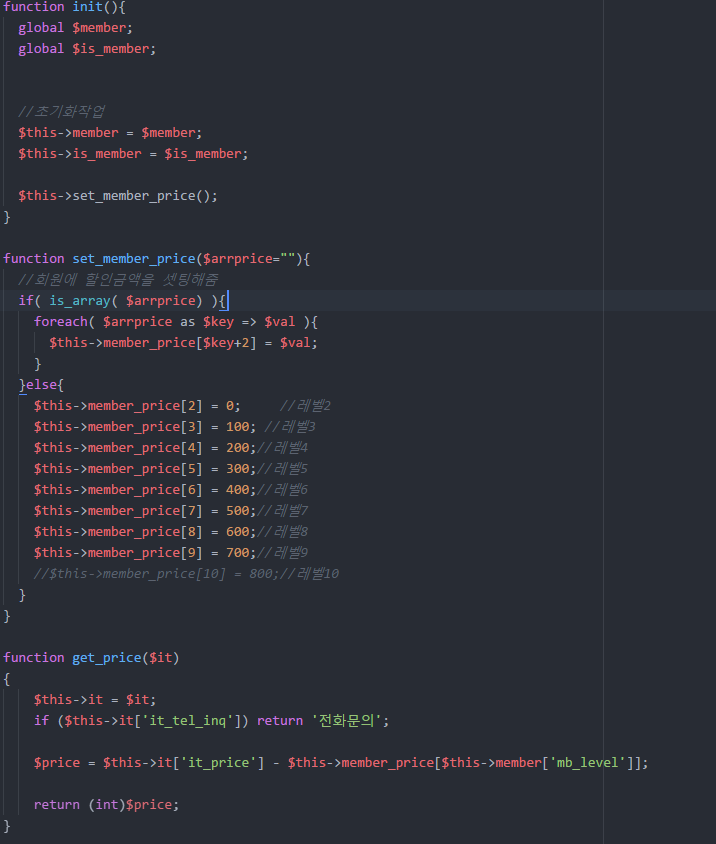Image resolution: width=716 pixels, height=844 pixels.
Task: Click the $this->set_member_price() call
Action: pos(117,195)
